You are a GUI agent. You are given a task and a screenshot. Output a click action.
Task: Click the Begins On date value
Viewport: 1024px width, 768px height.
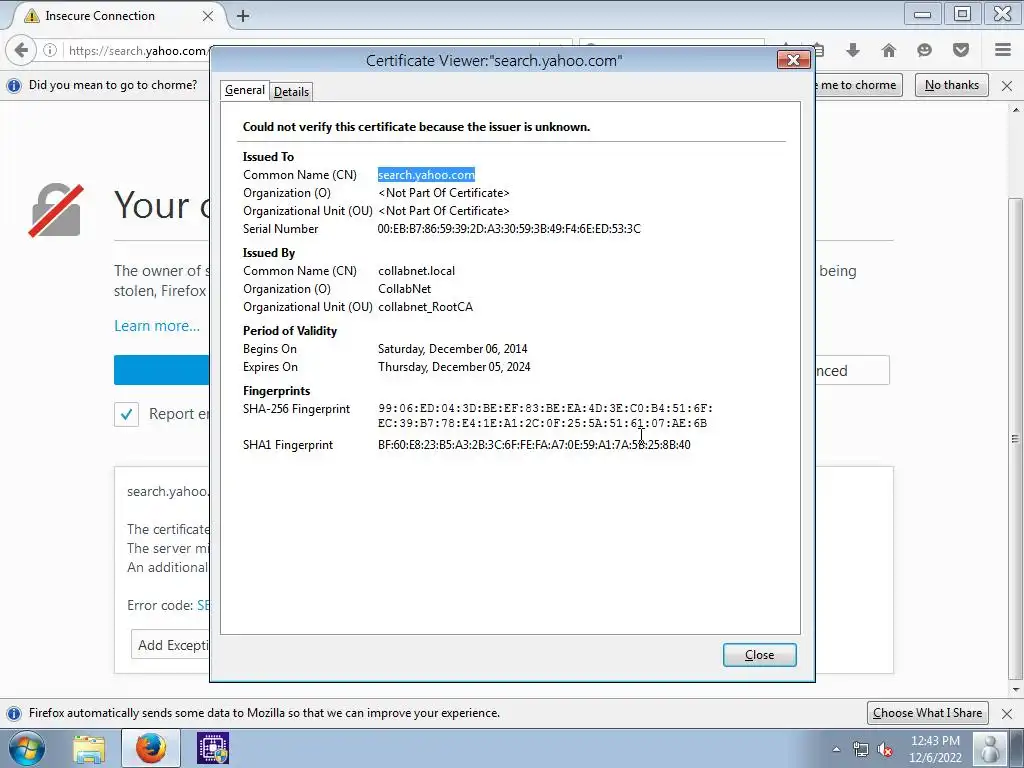(453, 349)
